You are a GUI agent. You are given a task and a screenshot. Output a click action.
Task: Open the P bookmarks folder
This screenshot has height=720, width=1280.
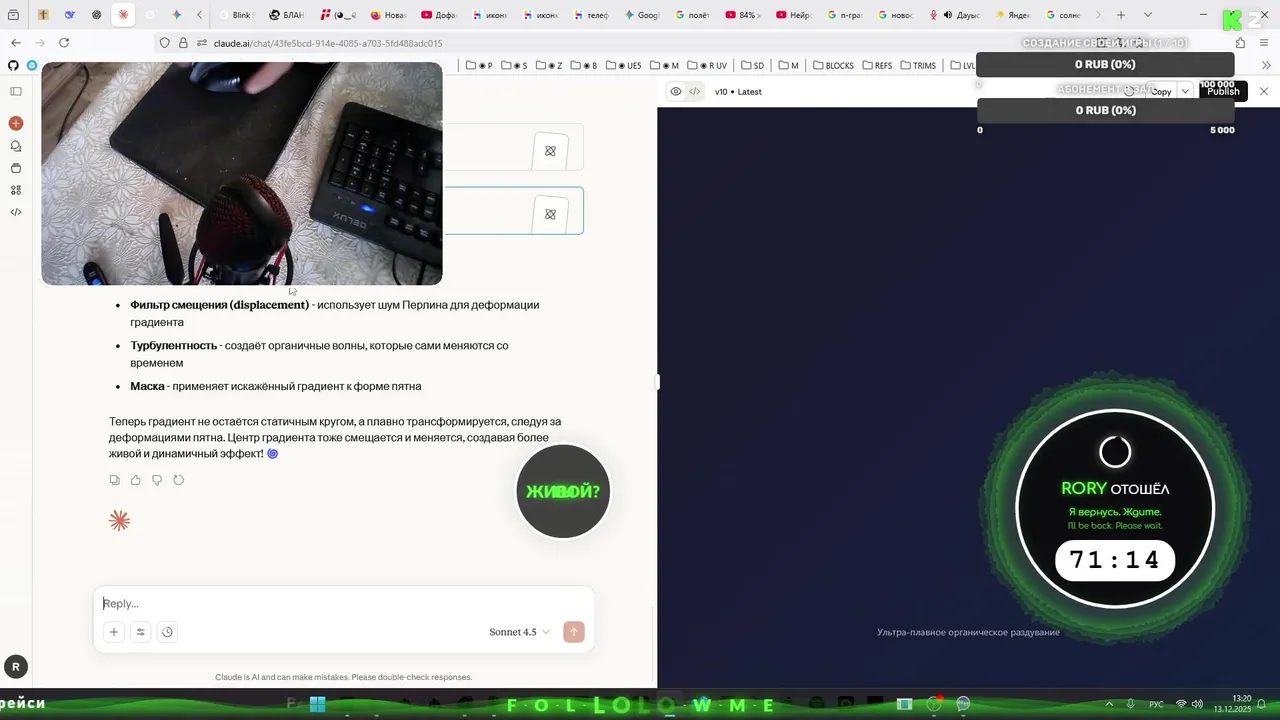479,65
